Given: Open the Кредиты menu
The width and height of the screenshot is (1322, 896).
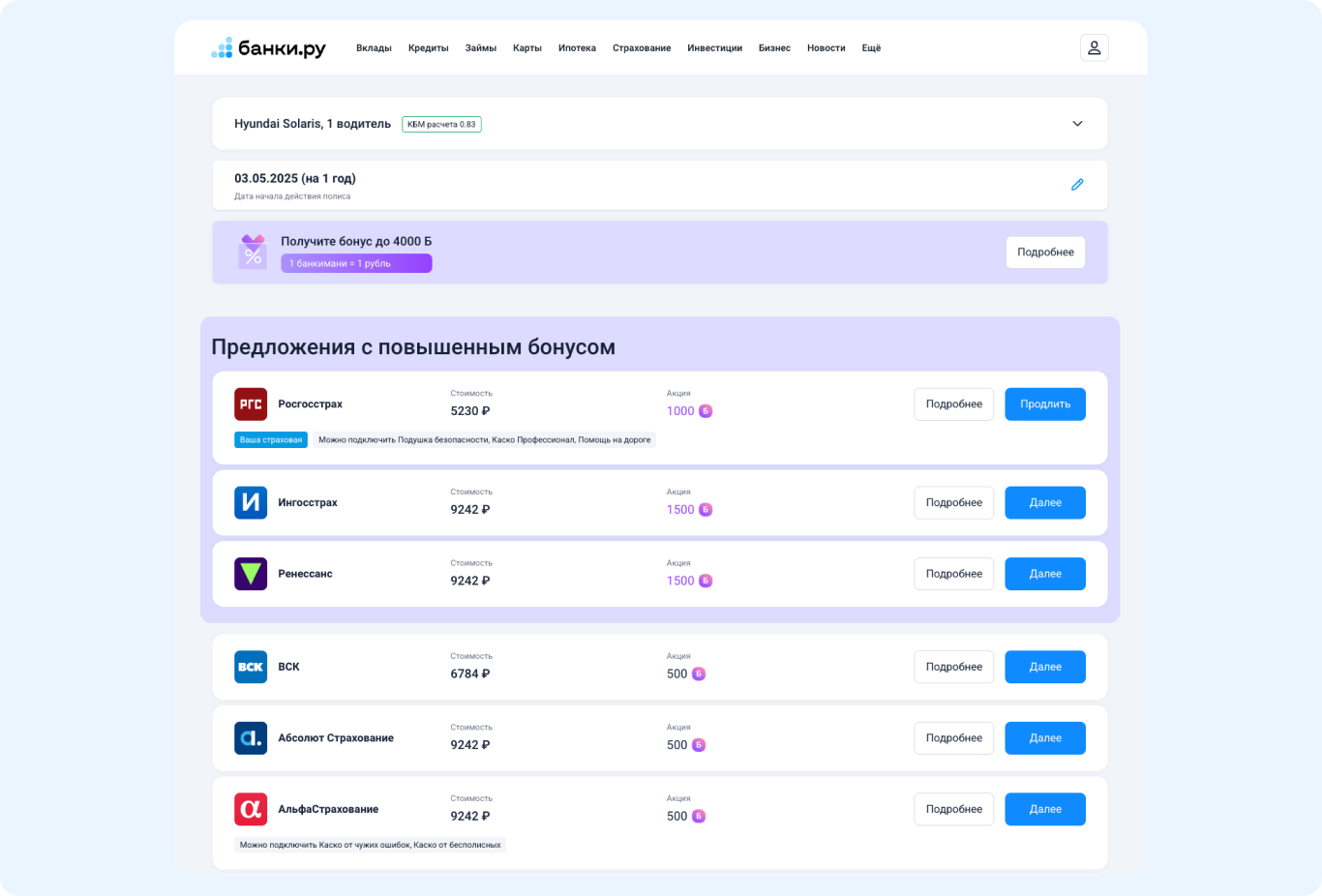Looking at the screenshot, I should [x=428, y=48].
